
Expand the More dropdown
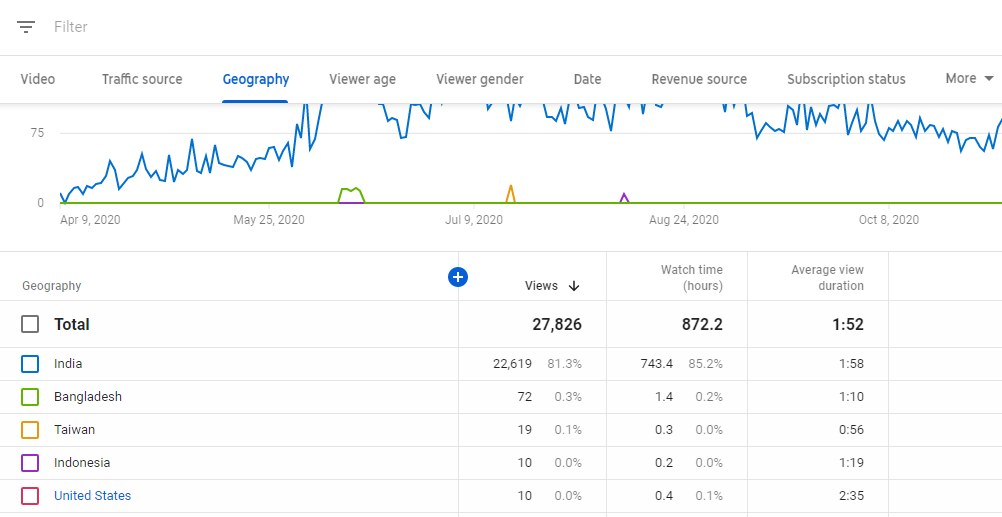click(969, 79)
